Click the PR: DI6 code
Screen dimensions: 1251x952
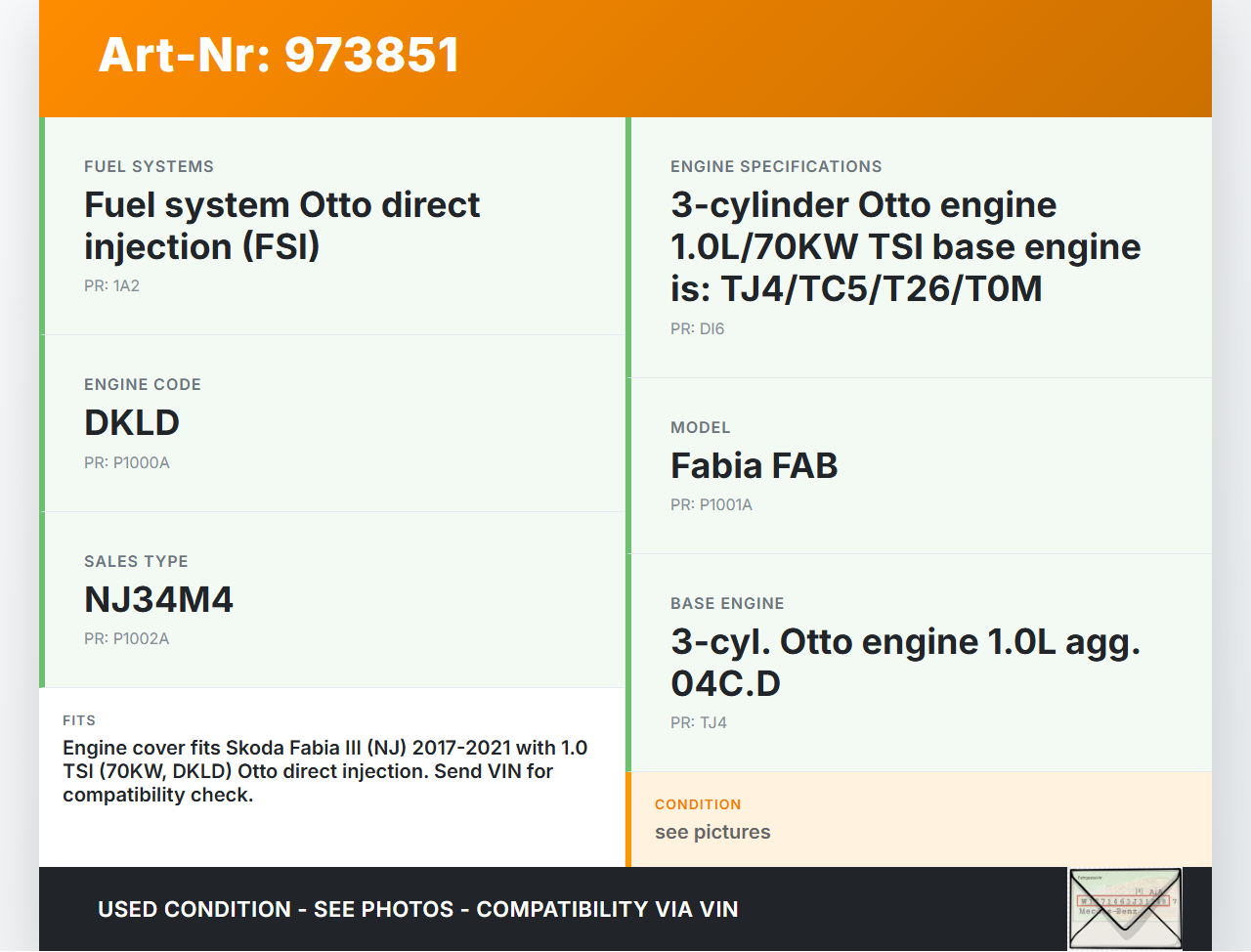click(x=697, y=328)
